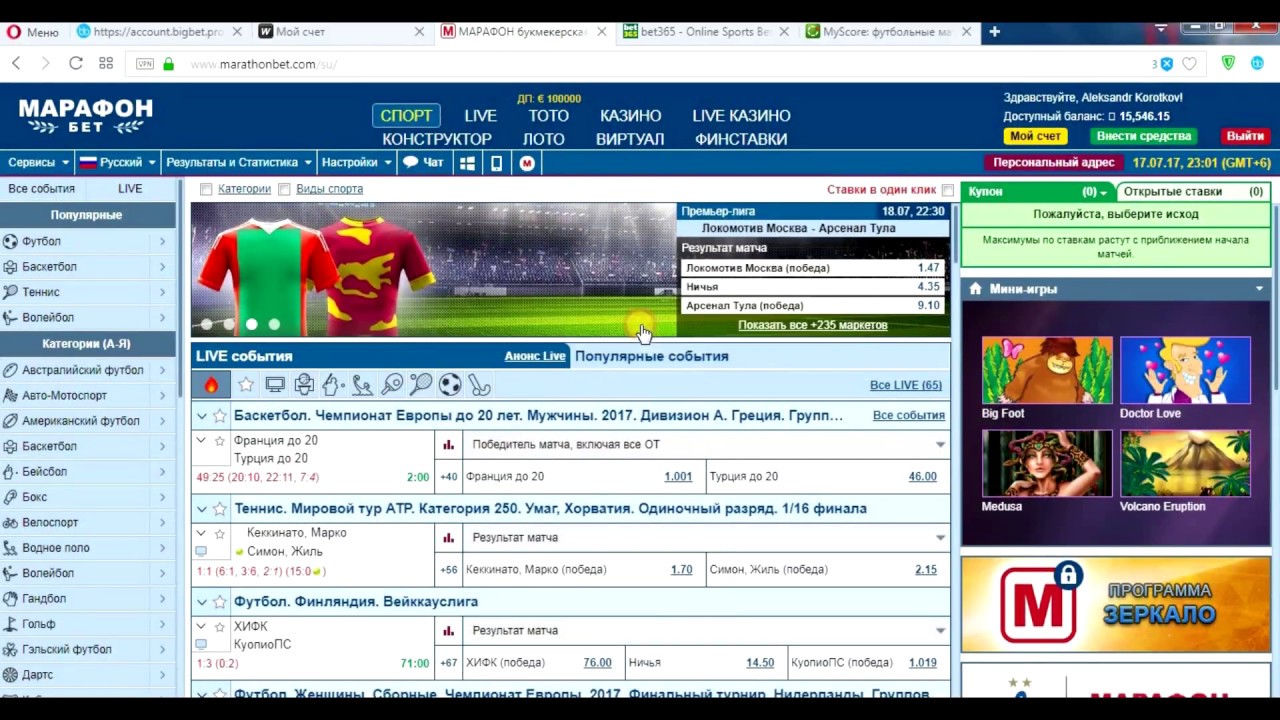Open the Сервисы dropdown menu
1280x720 pixels.
click(38, 162)
